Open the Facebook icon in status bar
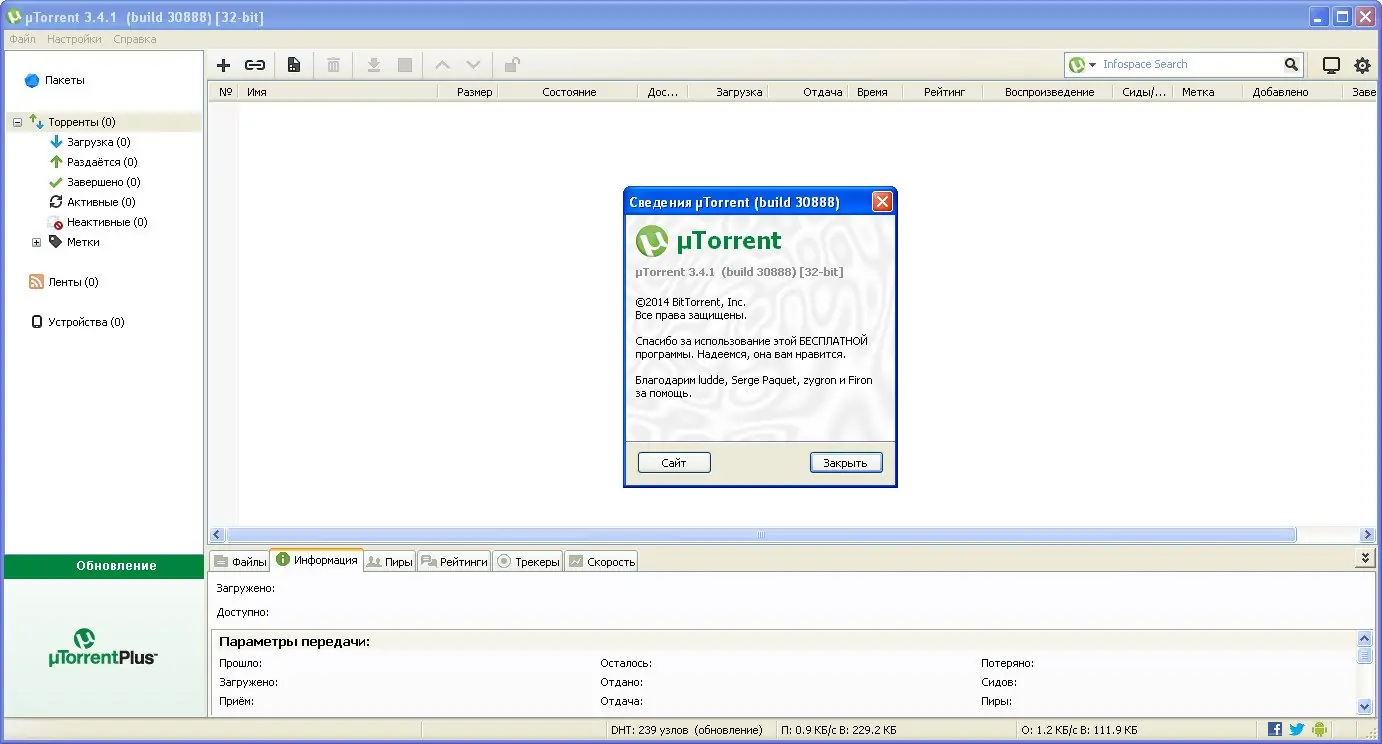The image size is (1382, 744). coord(1275,730)
